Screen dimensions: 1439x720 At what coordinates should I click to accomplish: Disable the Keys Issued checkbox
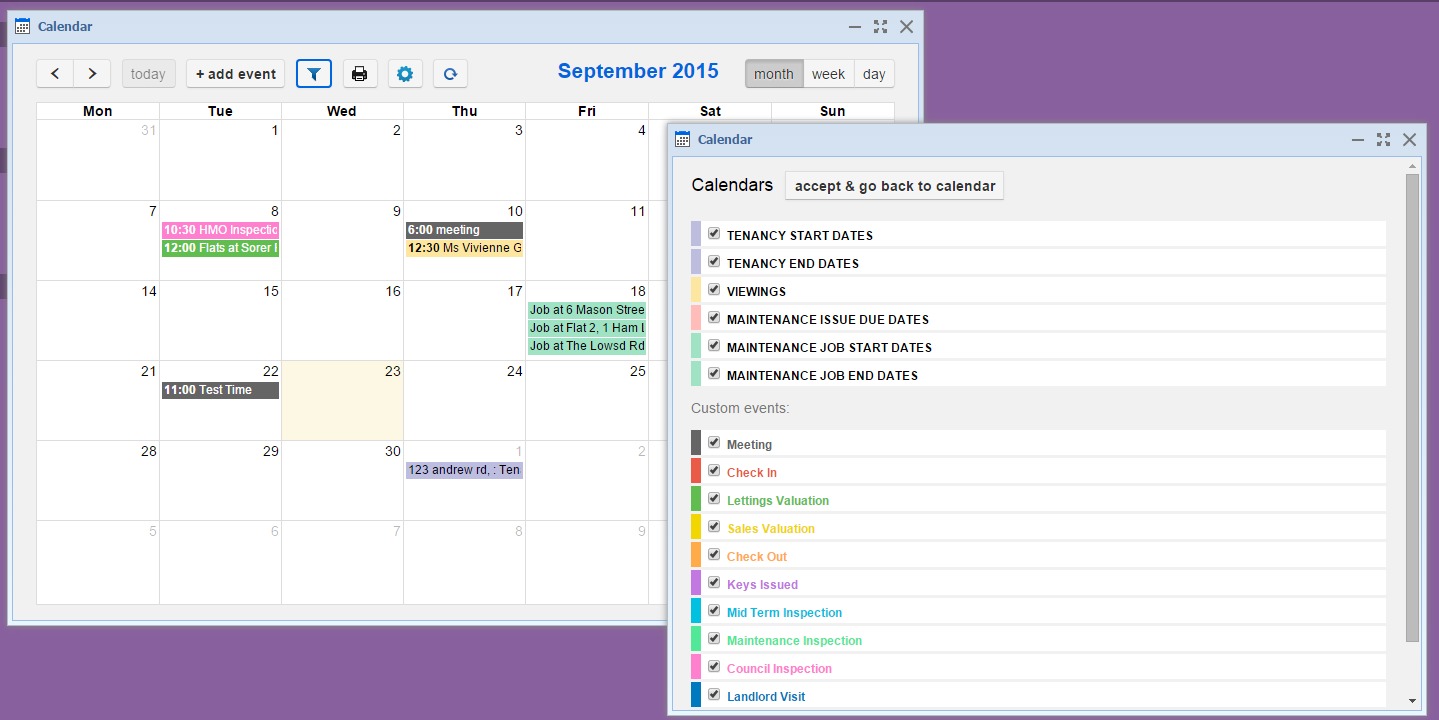coord(714,583)
